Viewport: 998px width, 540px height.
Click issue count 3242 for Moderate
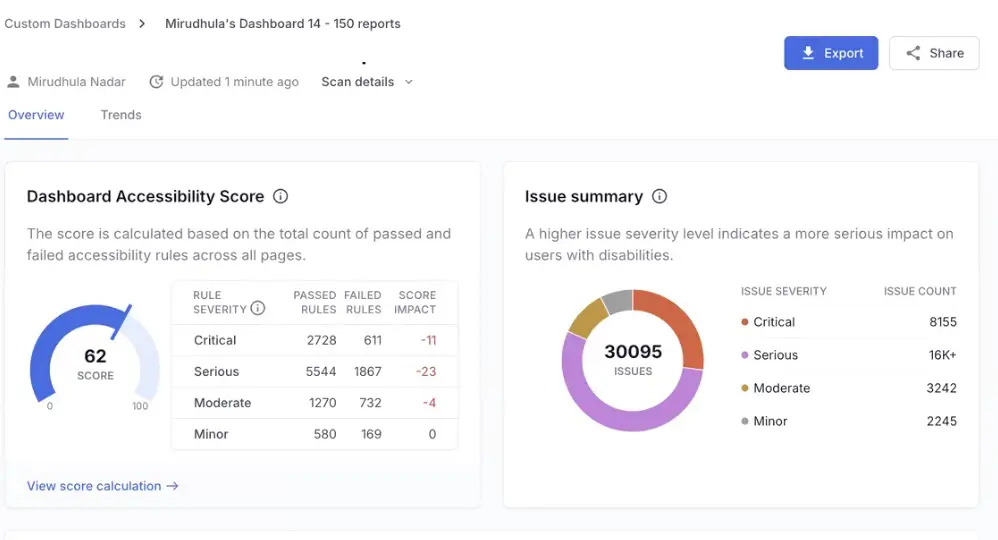click(x=941, y=388)
